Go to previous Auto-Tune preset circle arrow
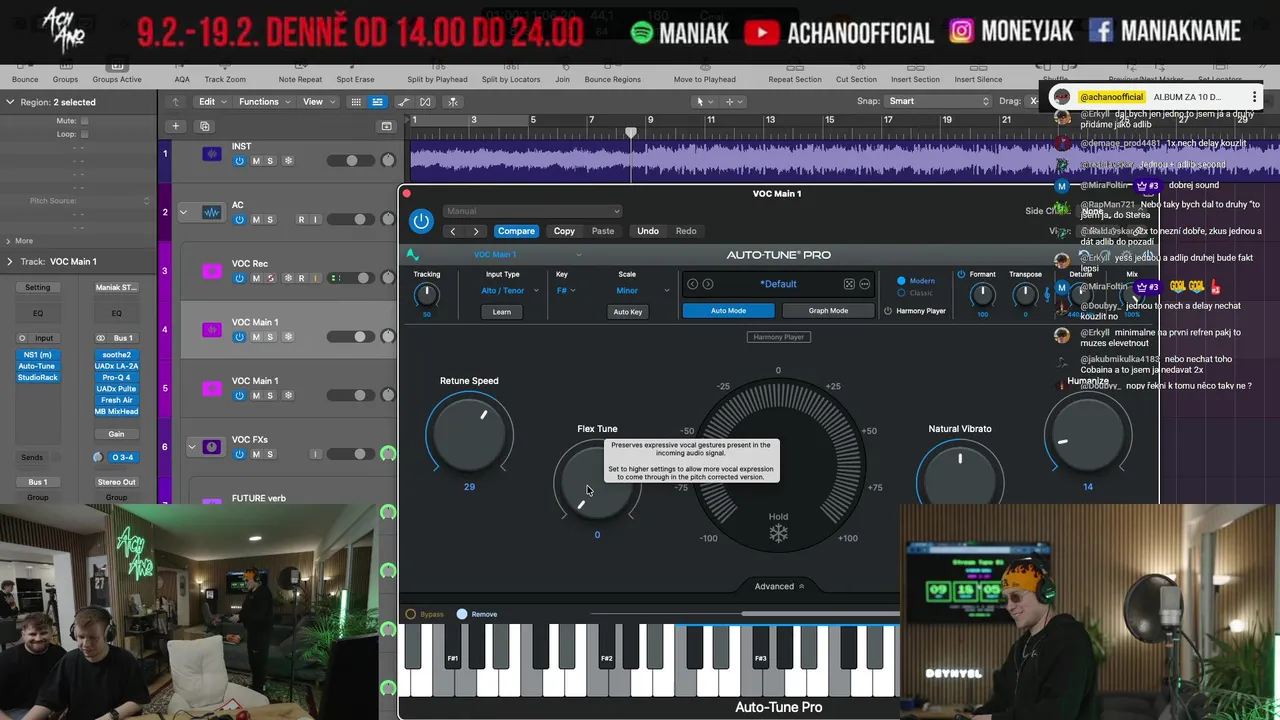 tap(693, 284)
